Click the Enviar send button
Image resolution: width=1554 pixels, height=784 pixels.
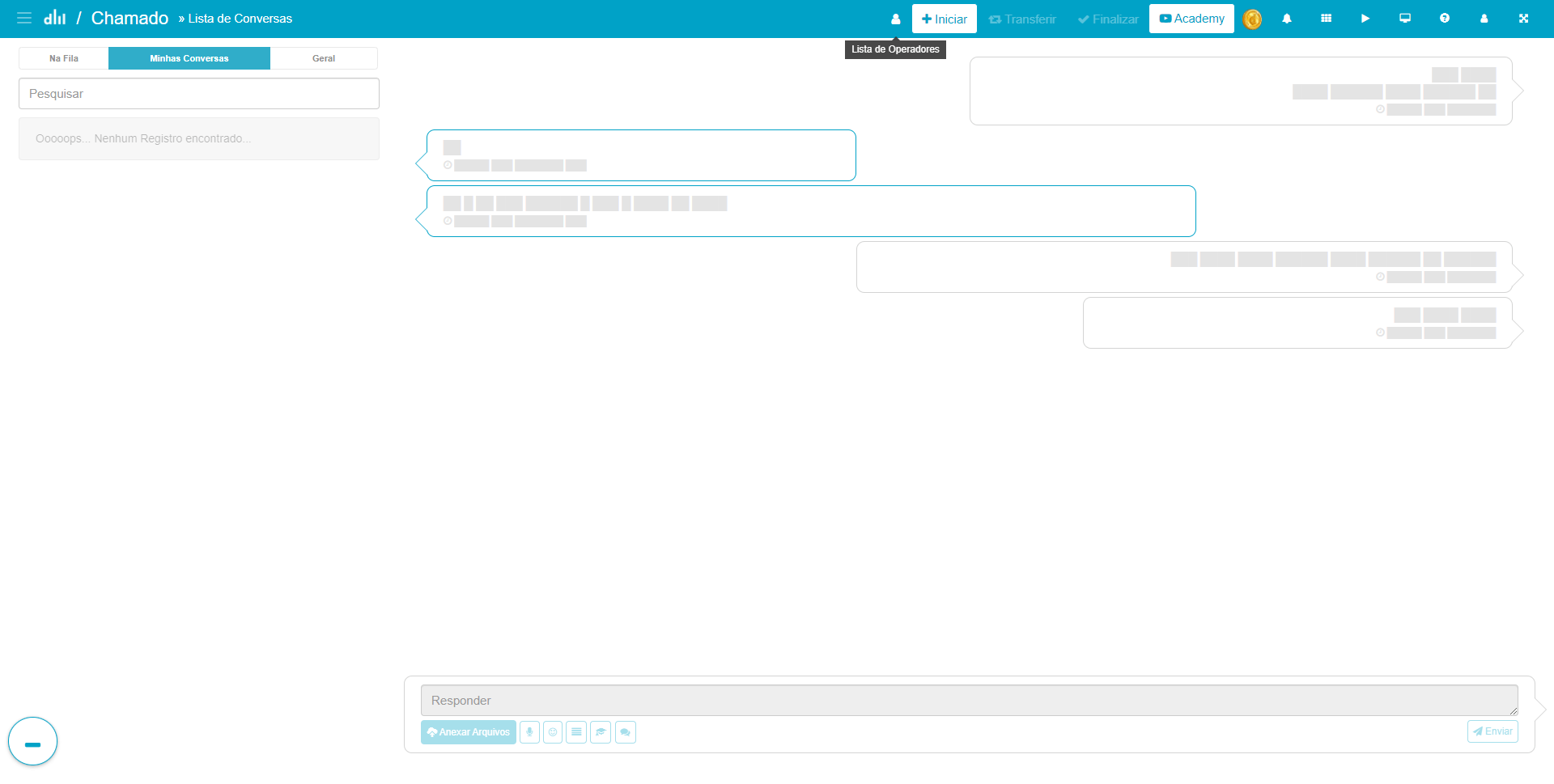click(x=1492, y=731)
